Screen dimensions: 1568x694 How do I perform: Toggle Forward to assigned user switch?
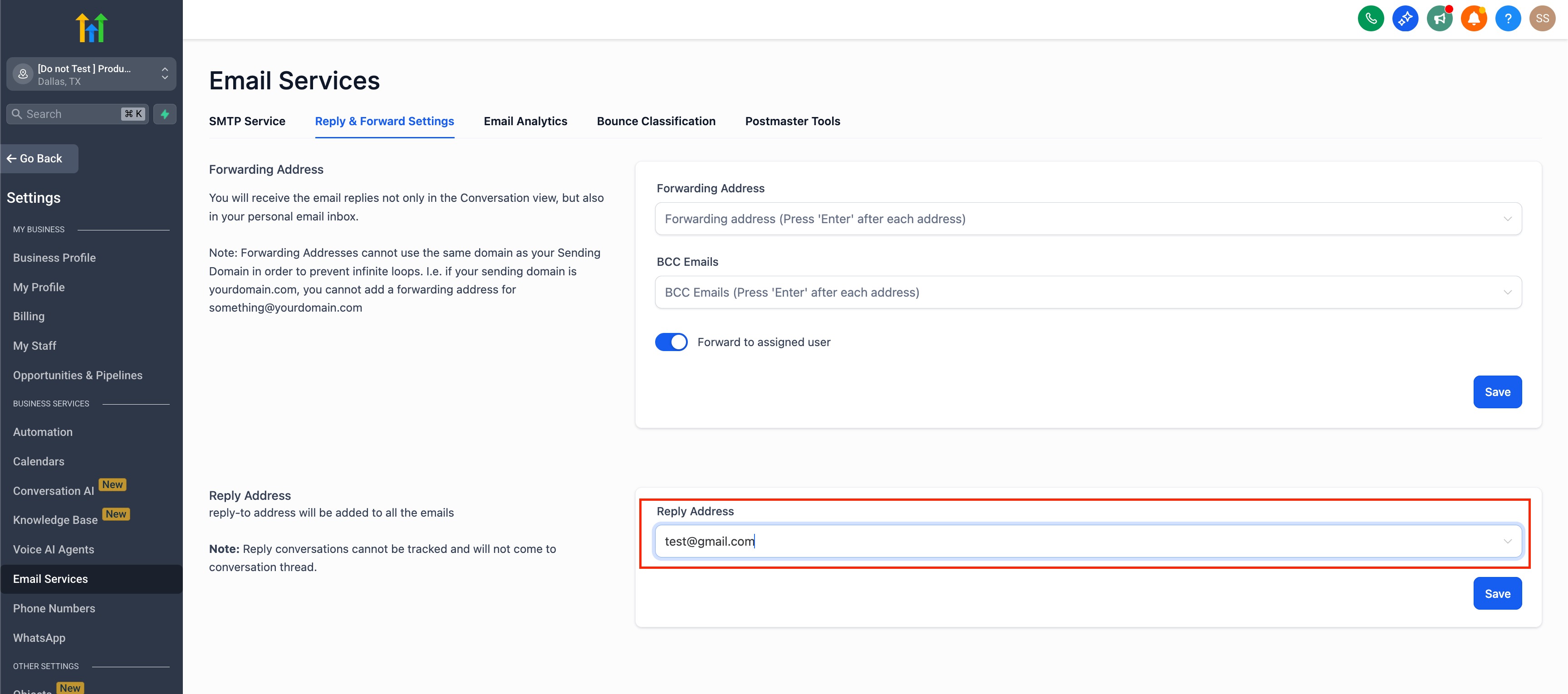pos(671,342)
